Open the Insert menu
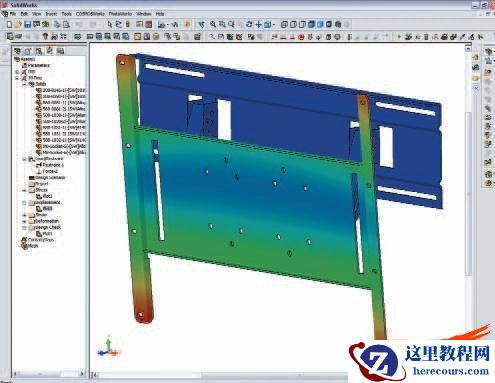 coord(51,14)
